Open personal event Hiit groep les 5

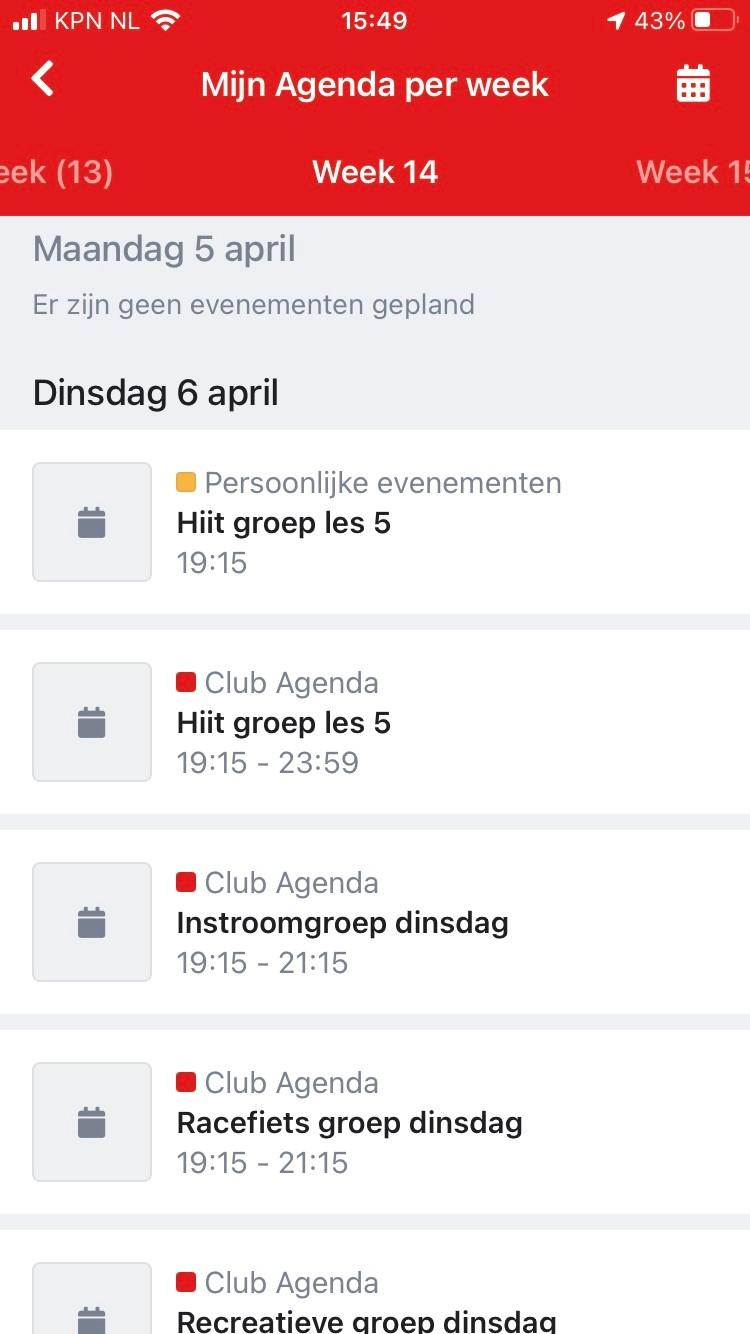pyautogui.click(x=284, y=523)
